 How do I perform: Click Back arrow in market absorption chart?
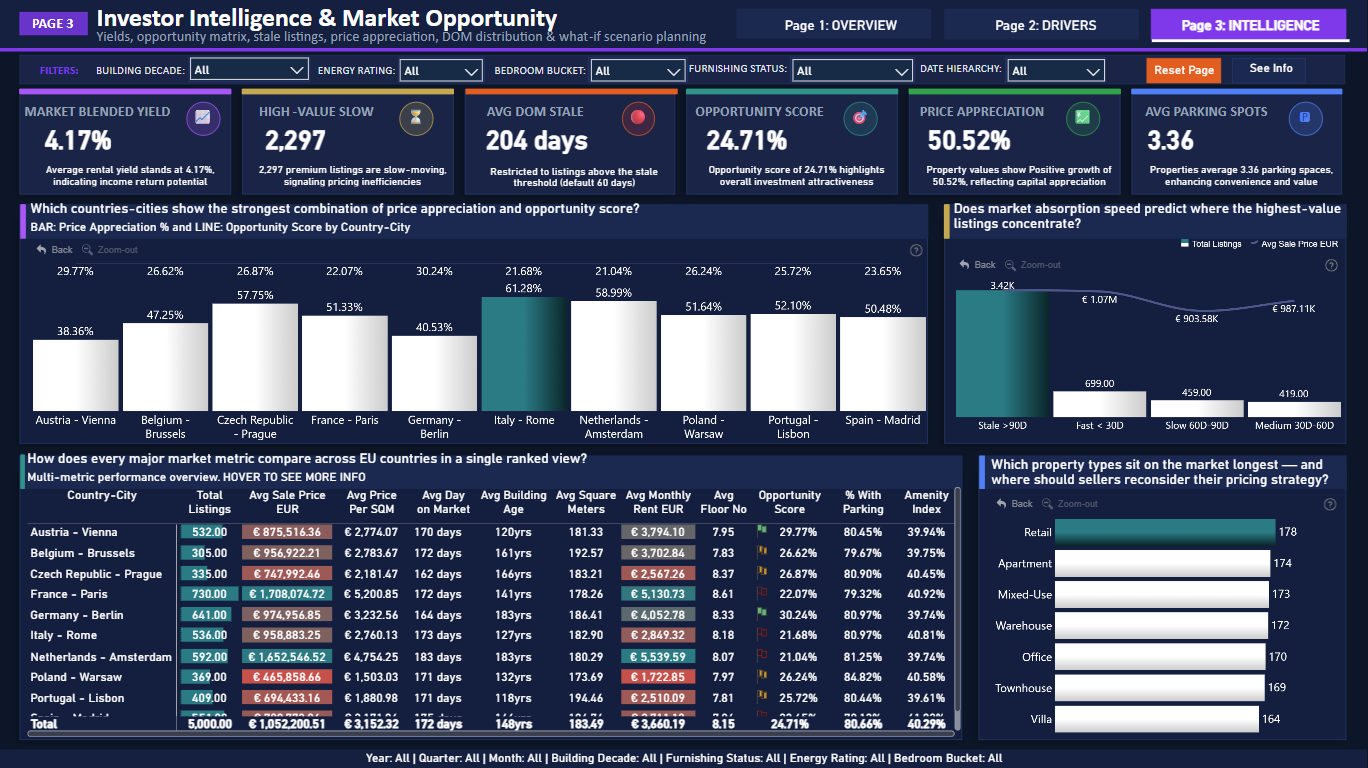964,265
